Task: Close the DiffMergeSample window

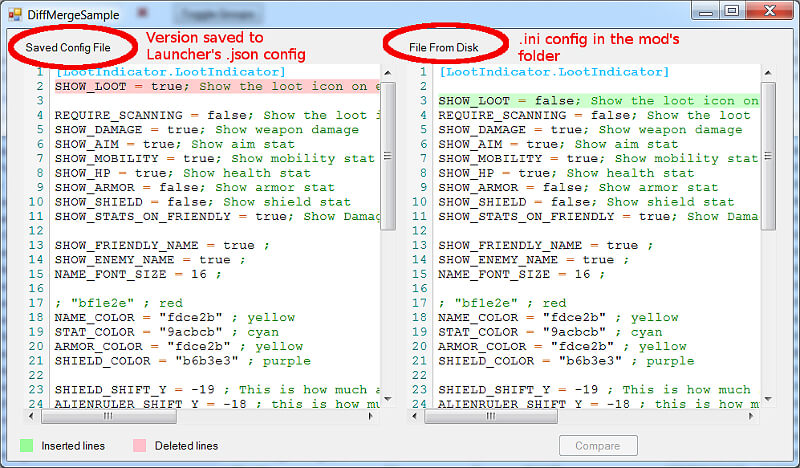Action: [768, 12]
